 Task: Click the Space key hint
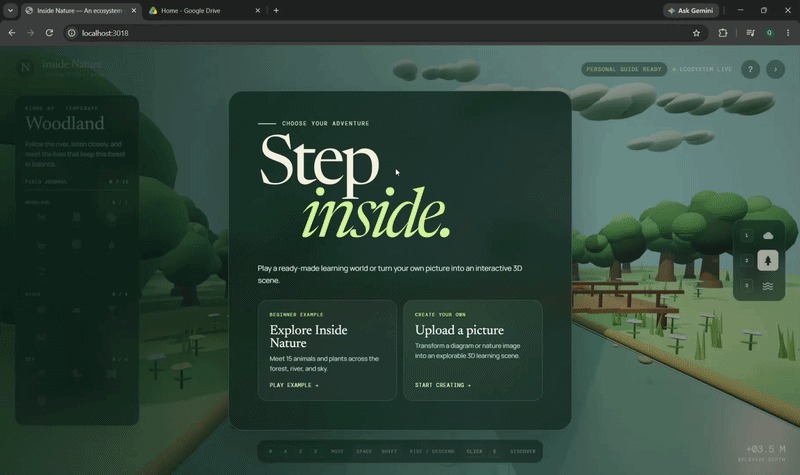[364, 452]
